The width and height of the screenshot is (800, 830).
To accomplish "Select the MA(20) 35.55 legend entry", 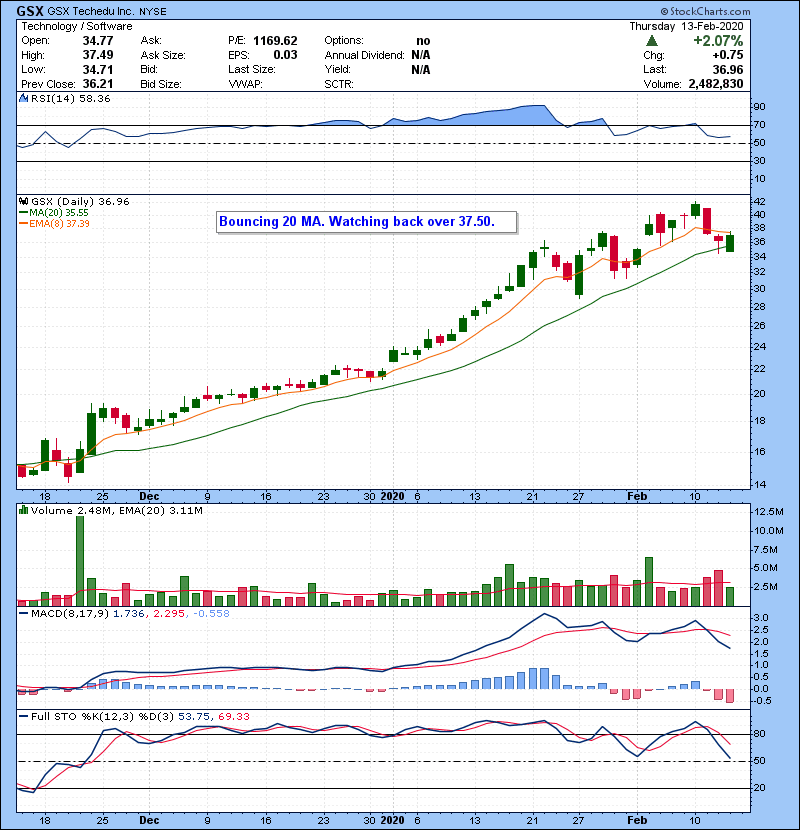I will pyautogui.click(x=54, y=212).
